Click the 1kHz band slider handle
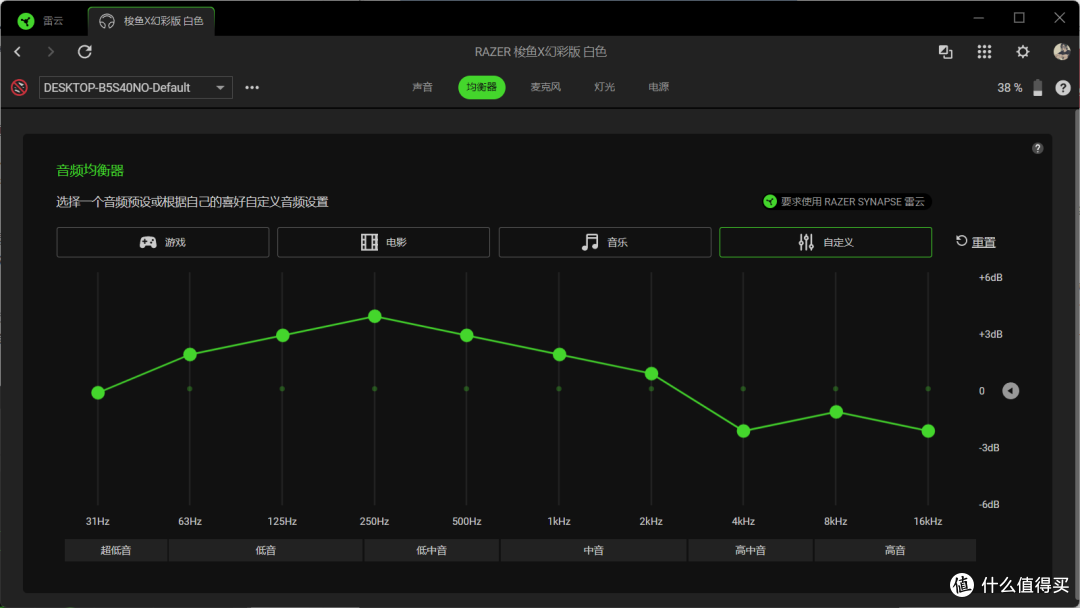Screen dimensions: 1080x608 click(559, 355)
